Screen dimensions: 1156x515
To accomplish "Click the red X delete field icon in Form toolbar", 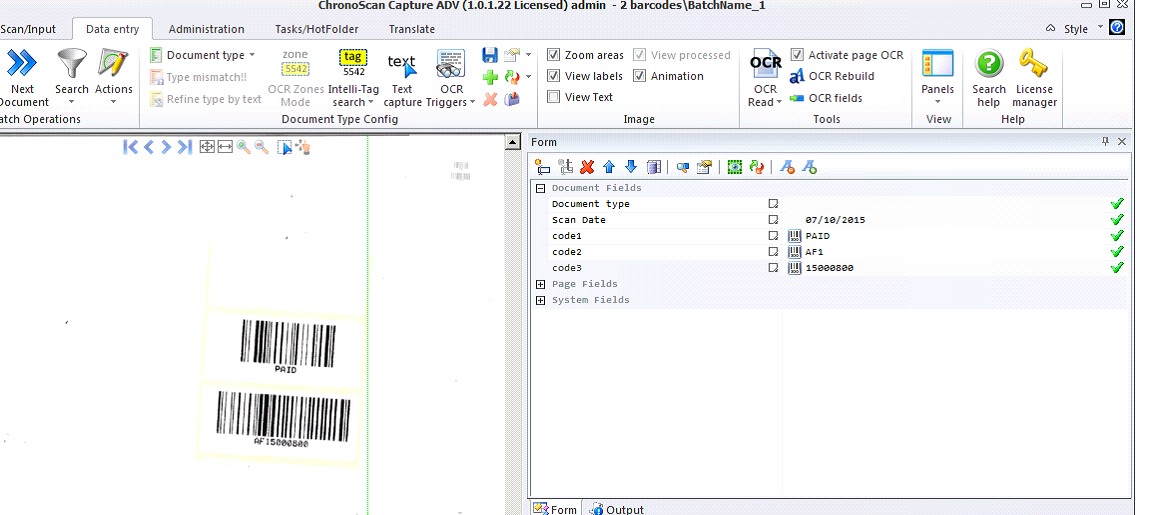I will pos(587,168).
